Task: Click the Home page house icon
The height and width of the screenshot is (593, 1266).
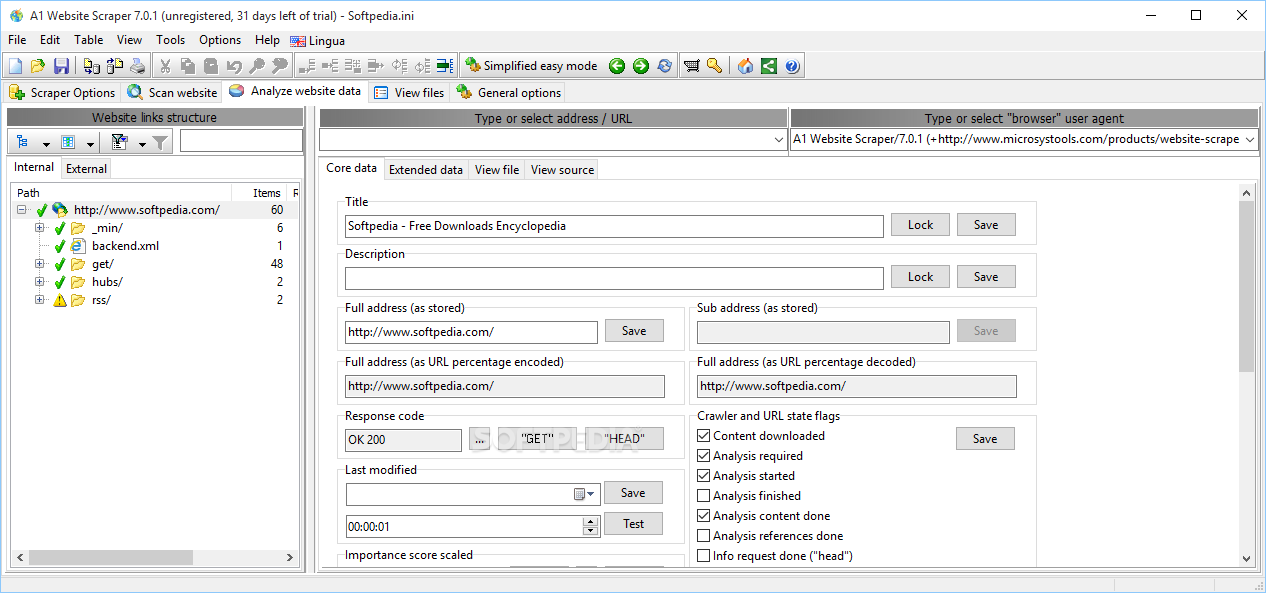Action: pyautogui.click(x=745, y=66)
